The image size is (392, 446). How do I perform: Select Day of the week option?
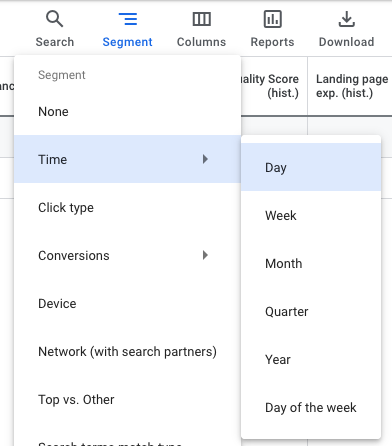point(311,407)
